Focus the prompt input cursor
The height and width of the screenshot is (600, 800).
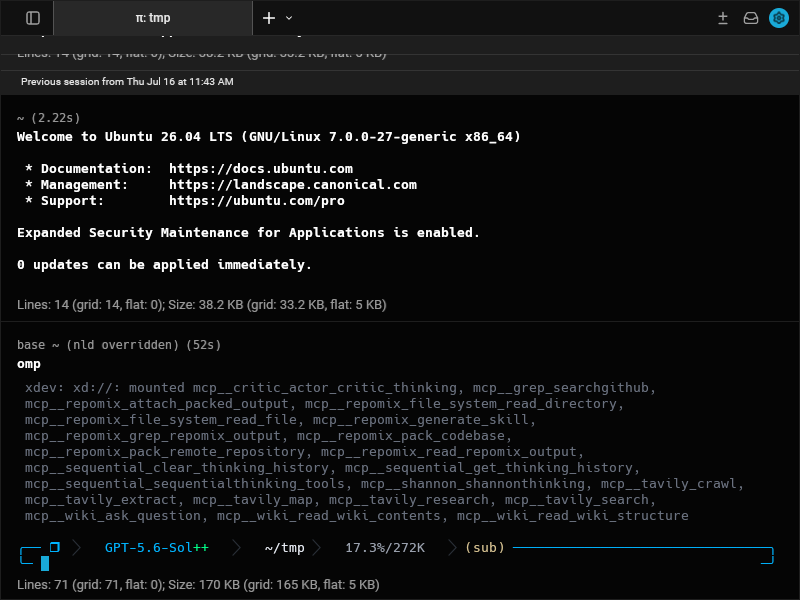(45, 563)
